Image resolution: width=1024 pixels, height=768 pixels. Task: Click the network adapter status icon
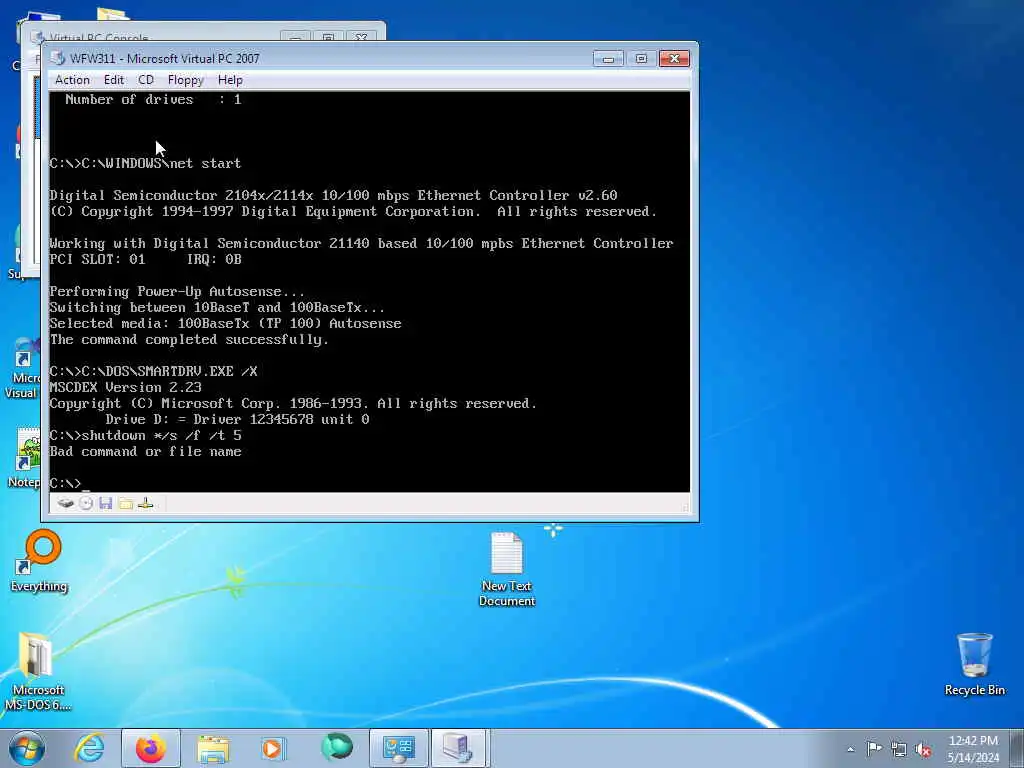pyautogui.click(x=146, y=504)
